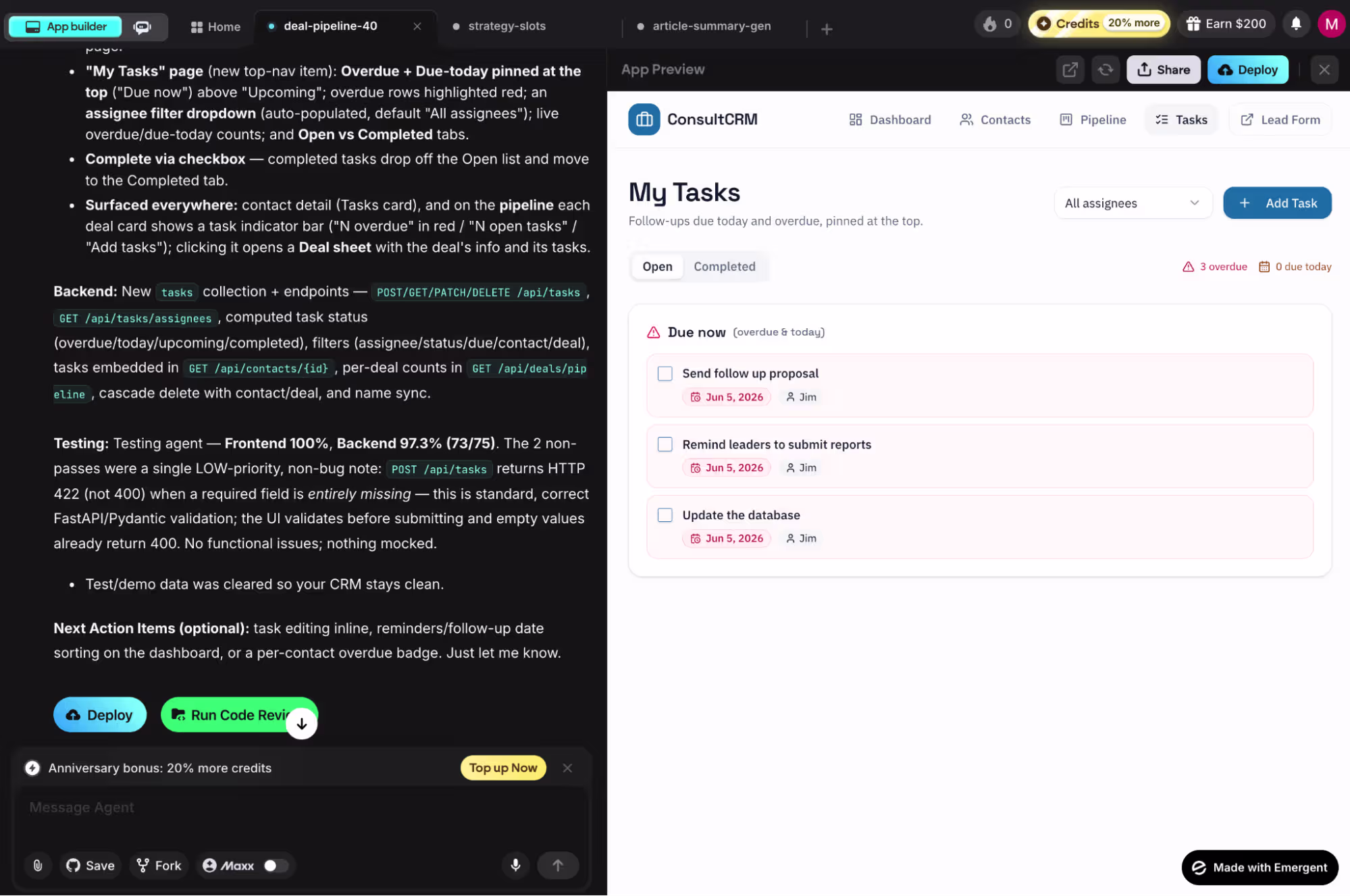1350x896 pixels.
Task: Click the Fork button
Action: click(159, 866)
